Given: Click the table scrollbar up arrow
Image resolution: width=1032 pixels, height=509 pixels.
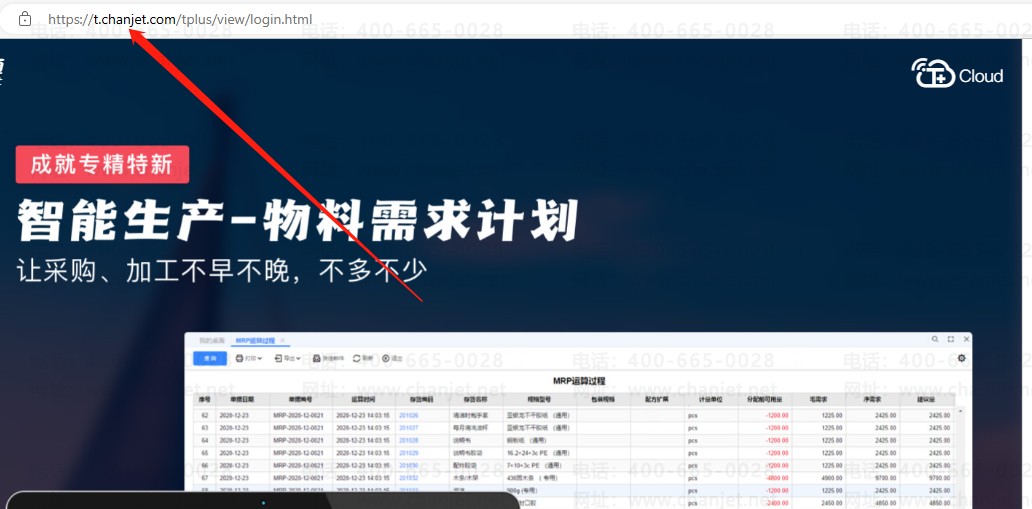Looking at the screenshot, I should coord(959,412).
